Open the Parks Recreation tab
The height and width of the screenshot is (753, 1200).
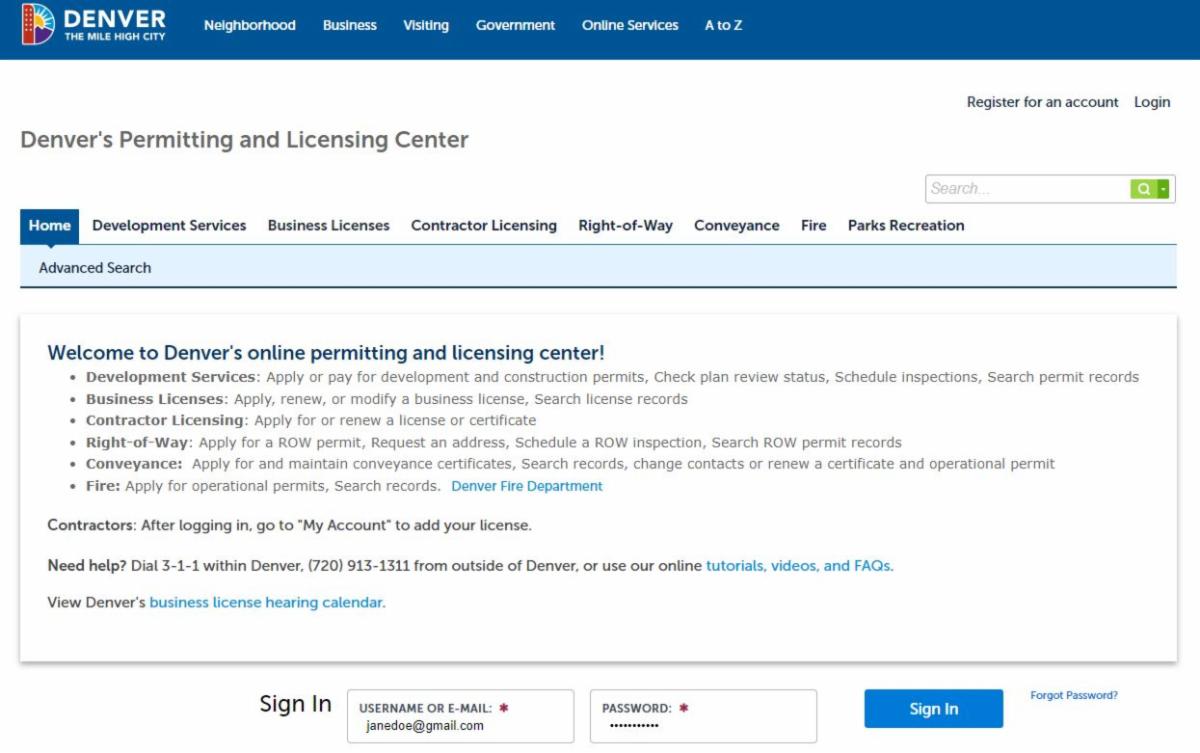(x=906, y=226)
